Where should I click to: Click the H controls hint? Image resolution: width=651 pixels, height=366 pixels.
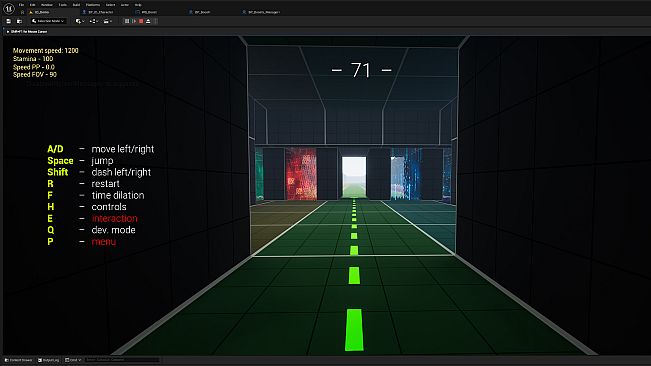coord(87,207)
